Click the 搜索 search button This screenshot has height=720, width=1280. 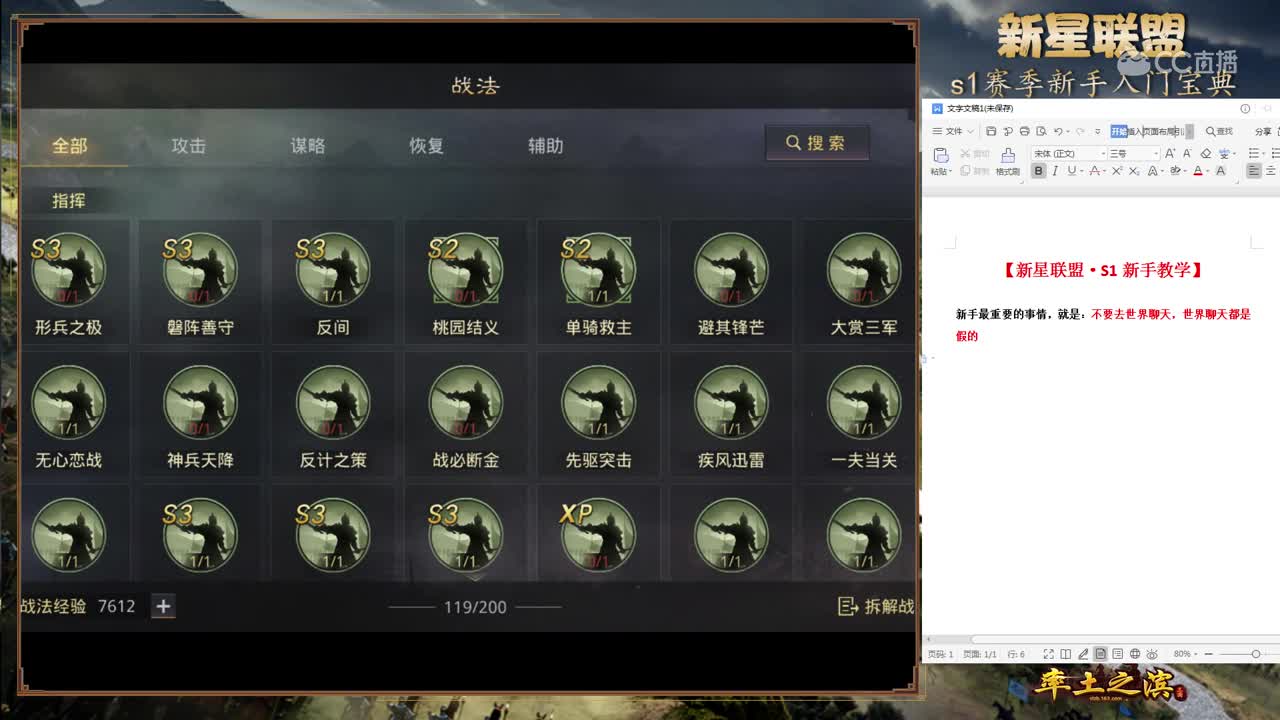(817, 143)
